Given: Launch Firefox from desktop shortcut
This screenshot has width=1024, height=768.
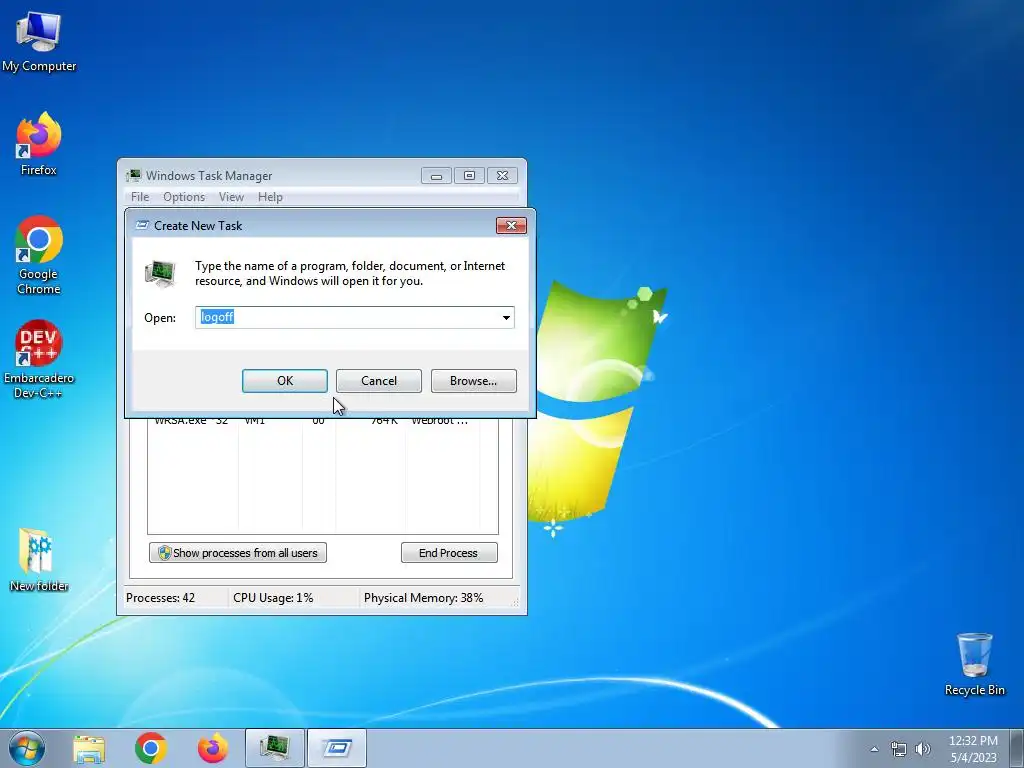Looking at the screenshot, I should point(39,144).
